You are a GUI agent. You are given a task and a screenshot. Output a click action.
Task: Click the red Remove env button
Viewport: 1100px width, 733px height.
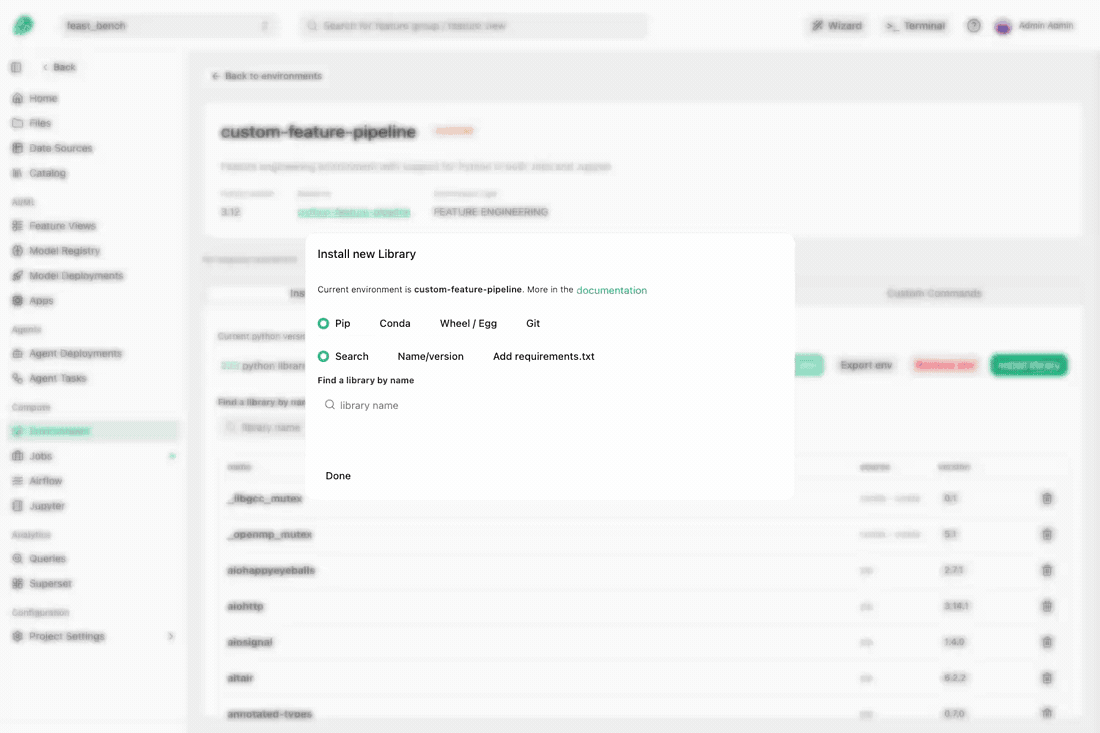(944, 365)
